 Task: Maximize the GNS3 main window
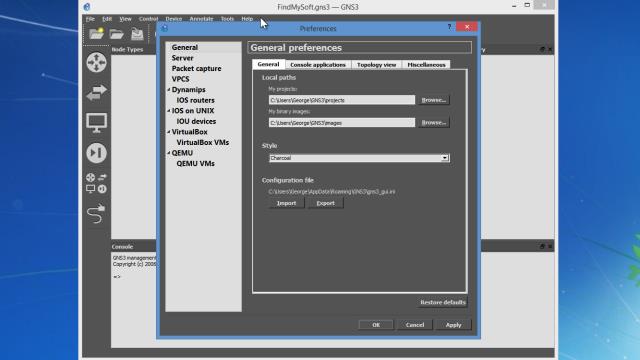pyautogui.click(x=527, y=5)
